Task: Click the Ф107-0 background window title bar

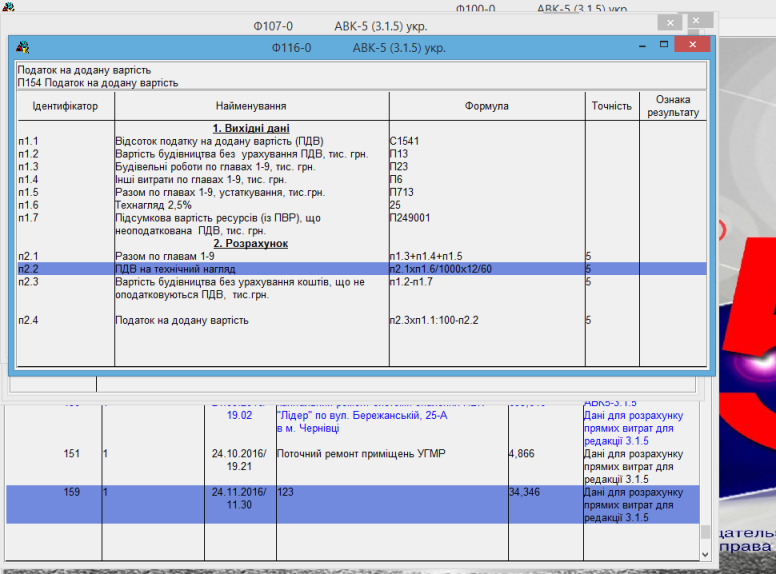Action: pos(350,22)
